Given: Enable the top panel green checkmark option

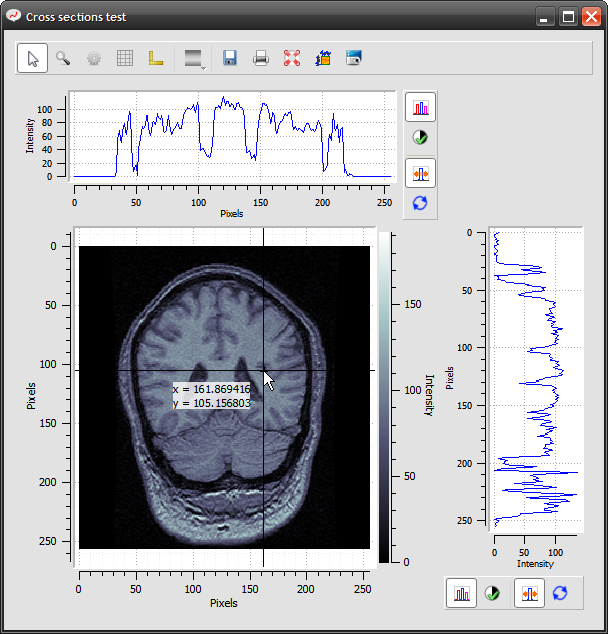Looking at the screenshot, I should coord(420,137).
